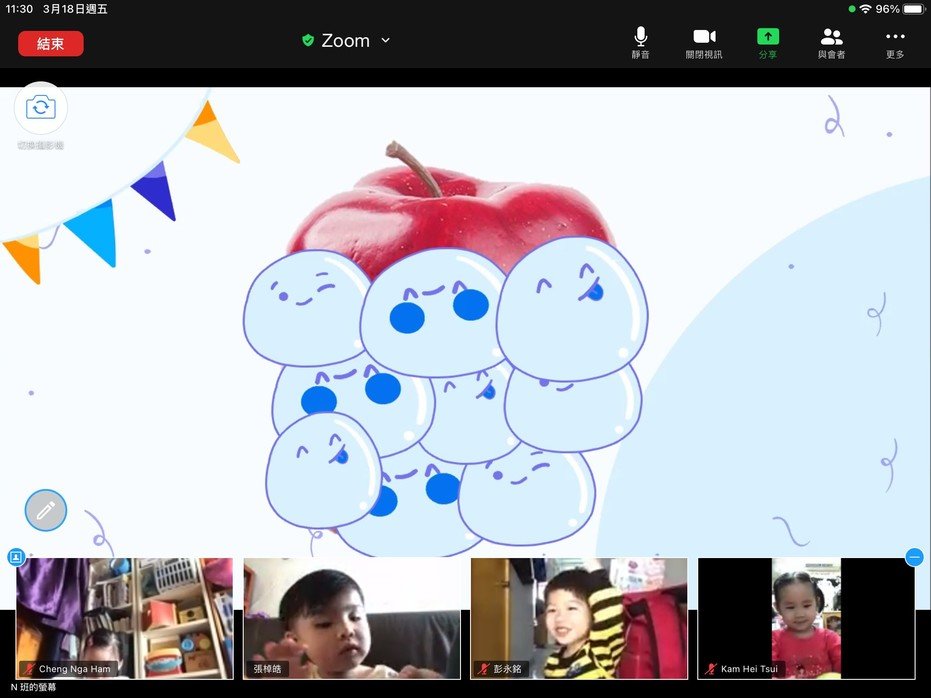This screenshot has width=931, height=698.
Task: Click muted mic icon beside Kam Hei Tsui
Action: coord(711,669)
